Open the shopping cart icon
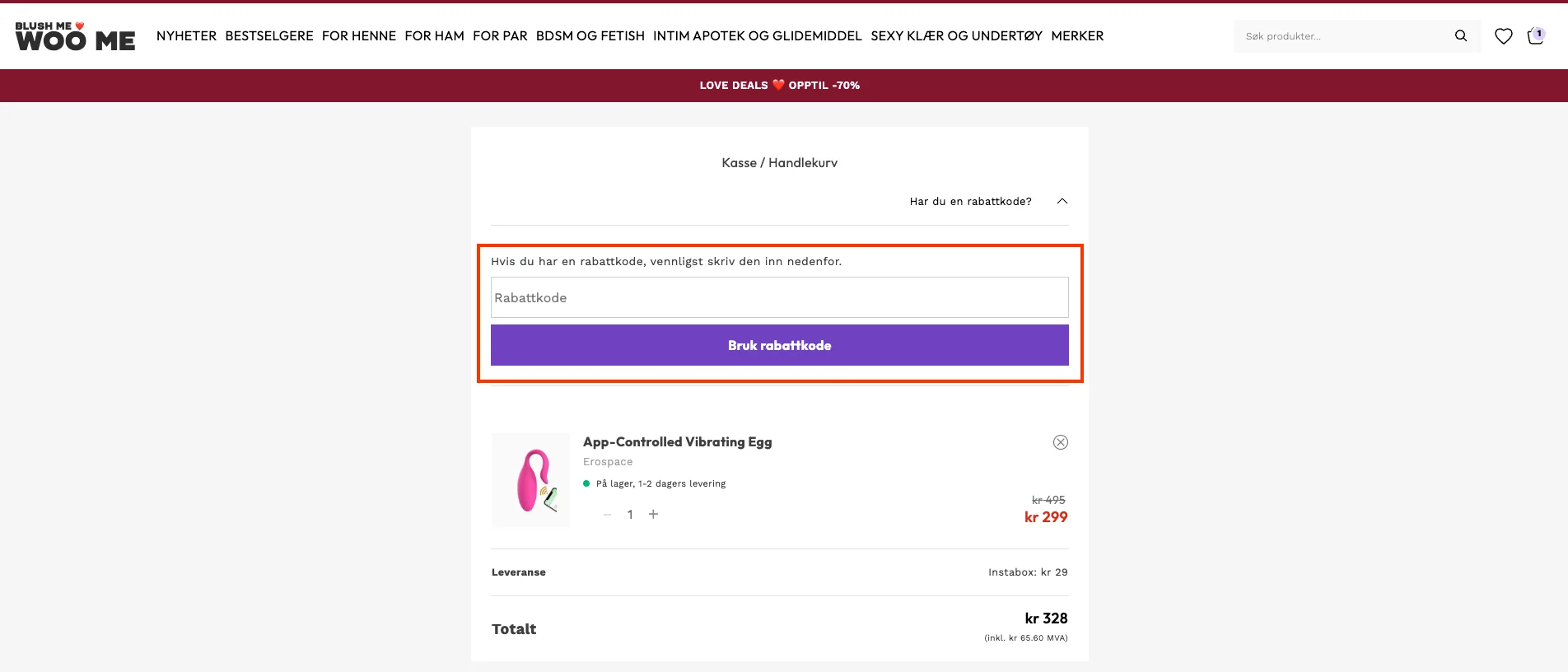1568x672 pixels. (x=1535, y=36)
